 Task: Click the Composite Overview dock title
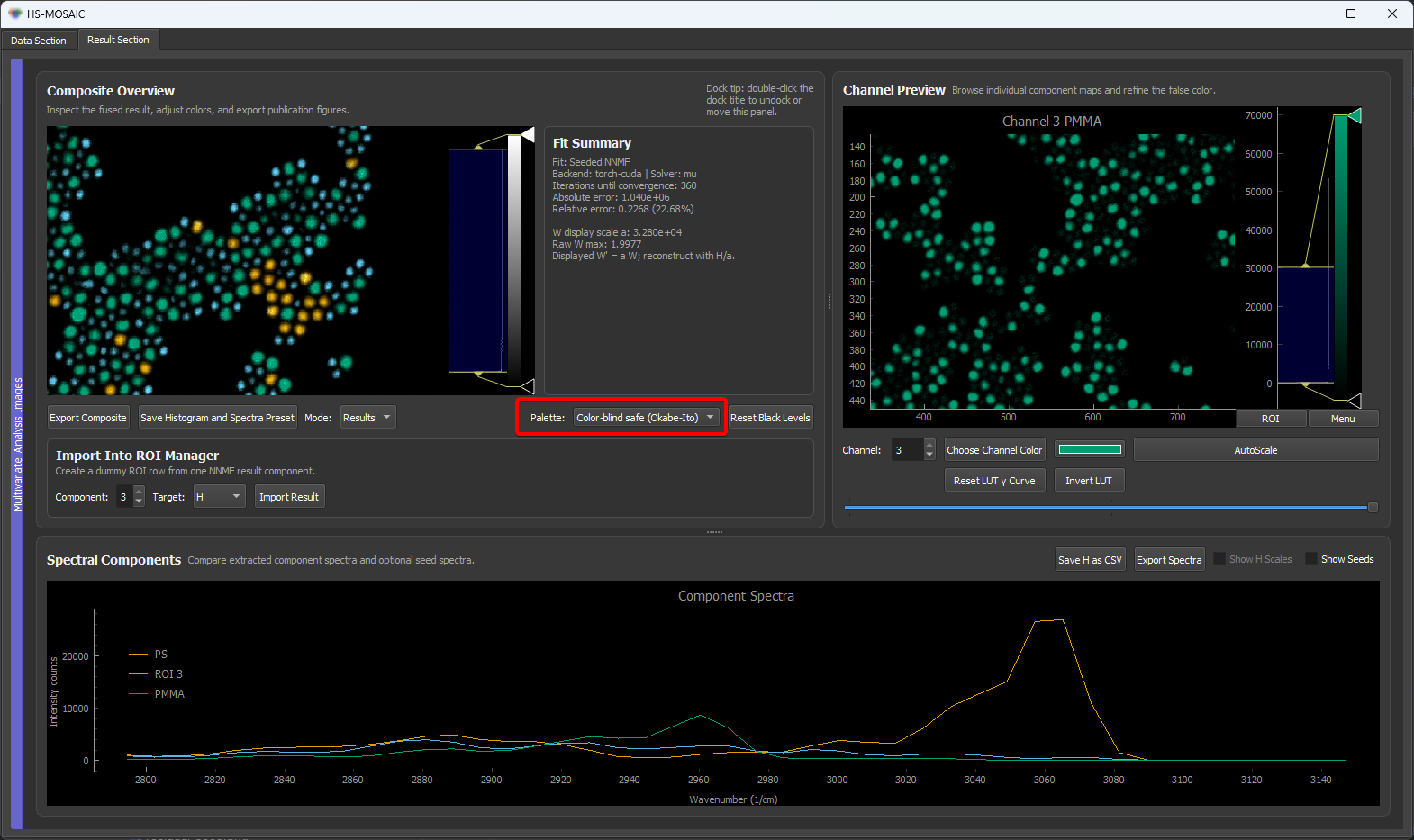click(111, 91)
